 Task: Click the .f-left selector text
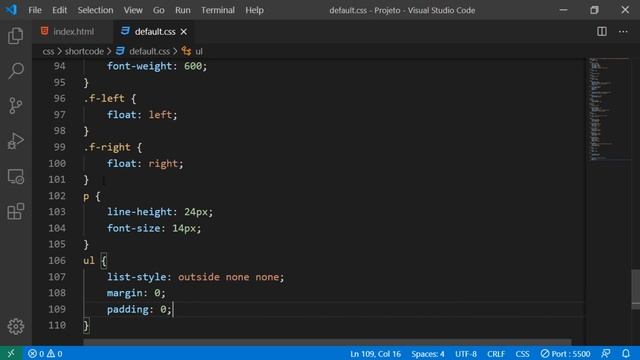[104, 98]
